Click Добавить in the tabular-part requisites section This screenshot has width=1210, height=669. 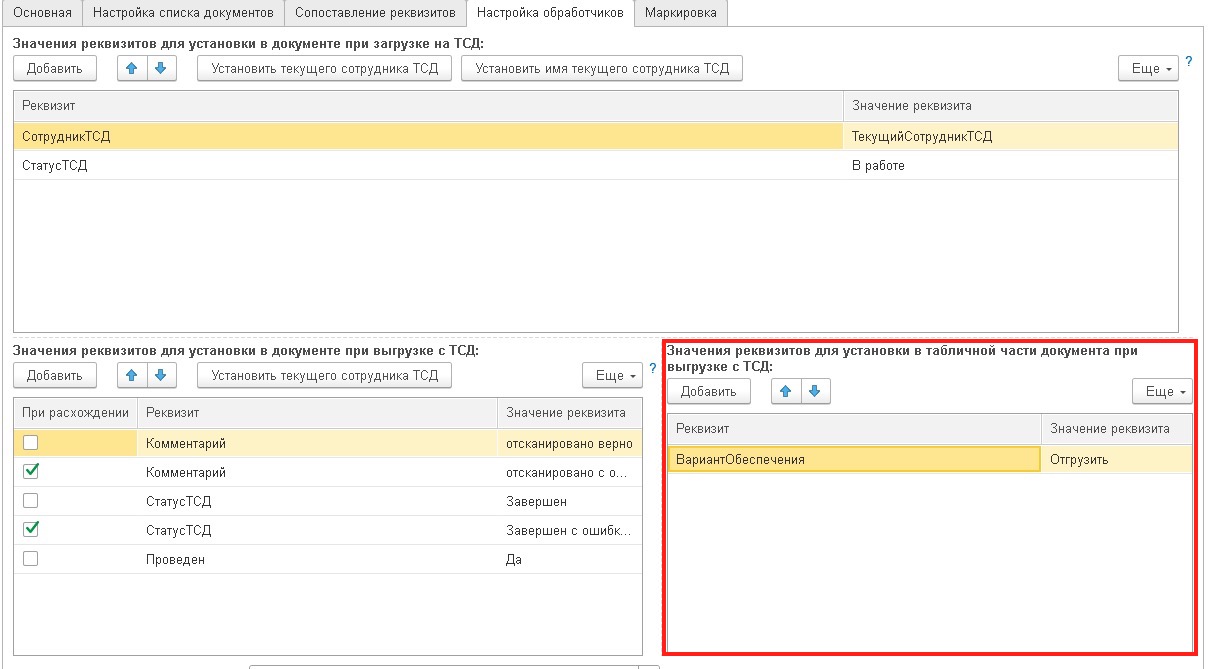coord(709,391)
